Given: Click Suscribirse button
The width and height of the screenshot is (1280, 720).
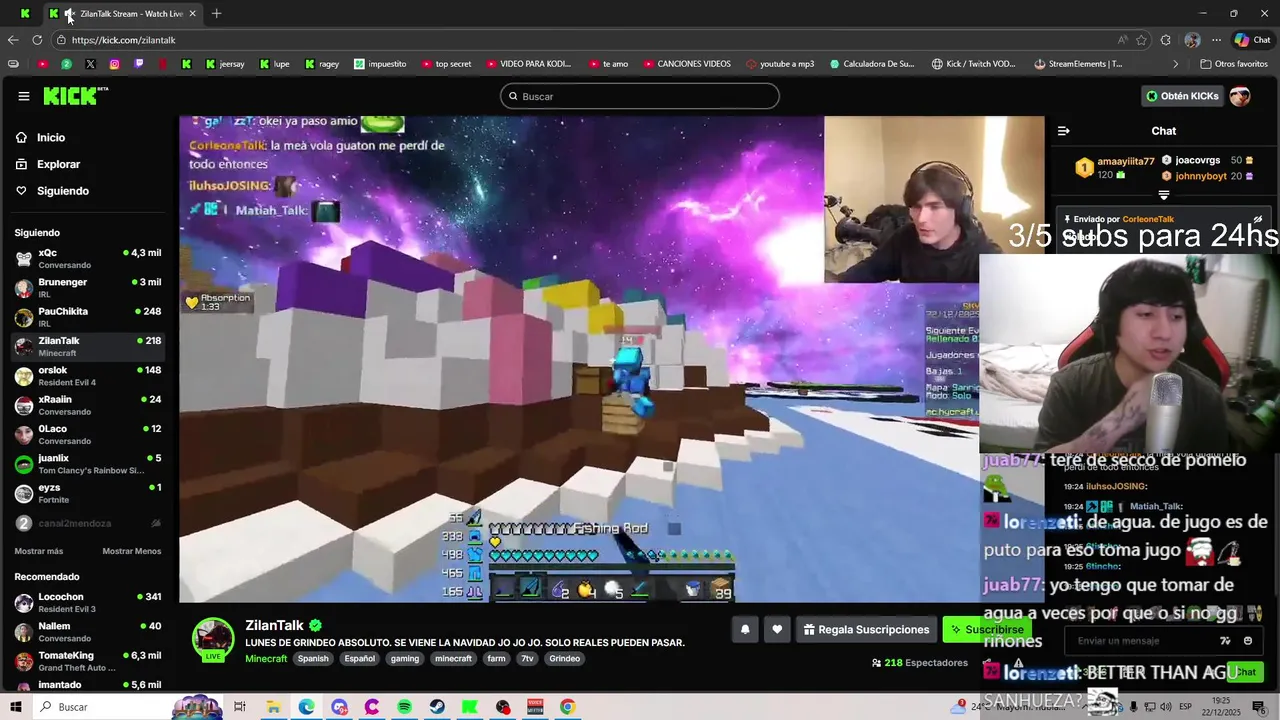Looking at the screenshot, I should point(987,629).
